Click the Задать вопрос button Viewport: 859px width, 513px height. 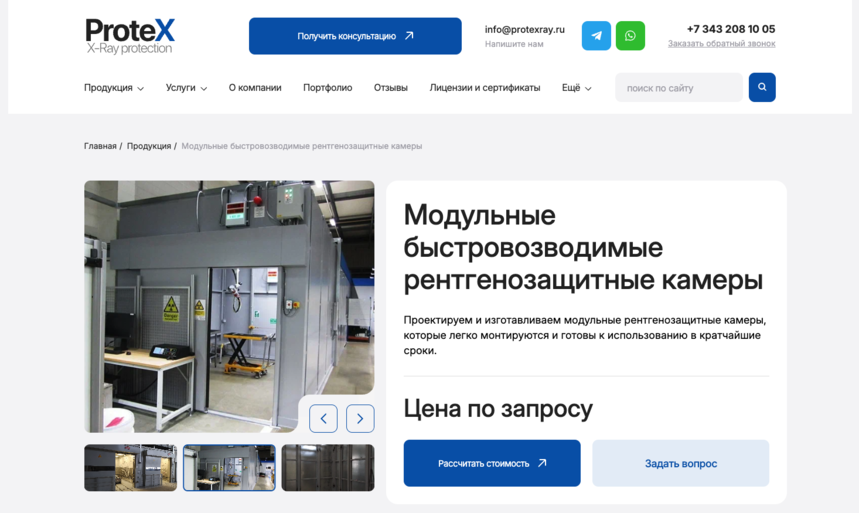680,463
